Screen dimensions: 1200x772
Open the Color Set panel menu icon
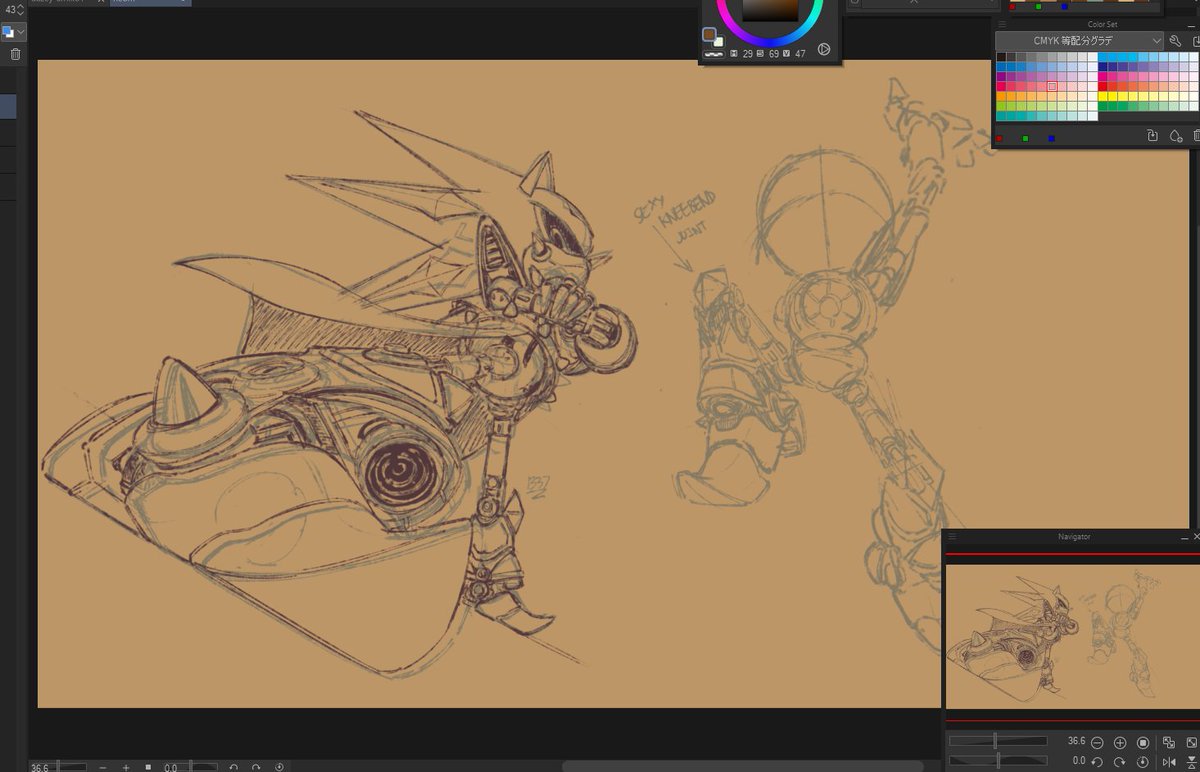pos(1003,24)
